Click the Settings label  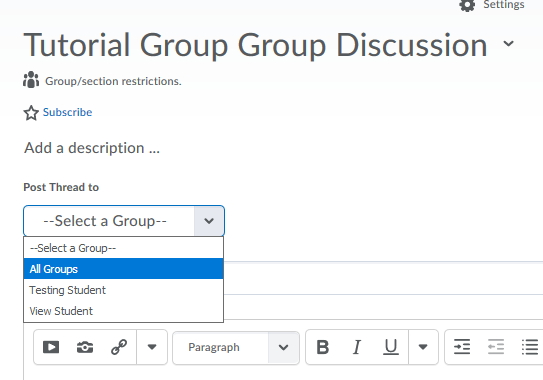[x=504, y=5]
